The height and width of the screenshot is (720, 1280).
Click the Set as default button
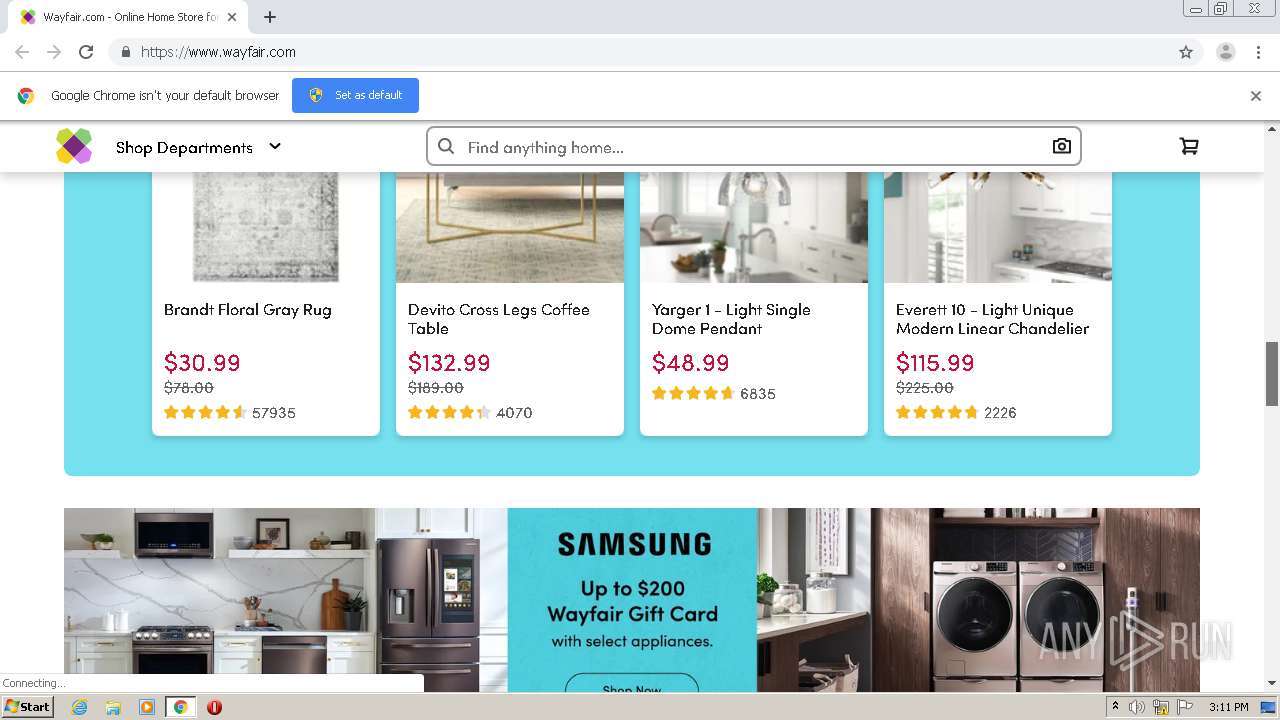(x=355, y=95)
